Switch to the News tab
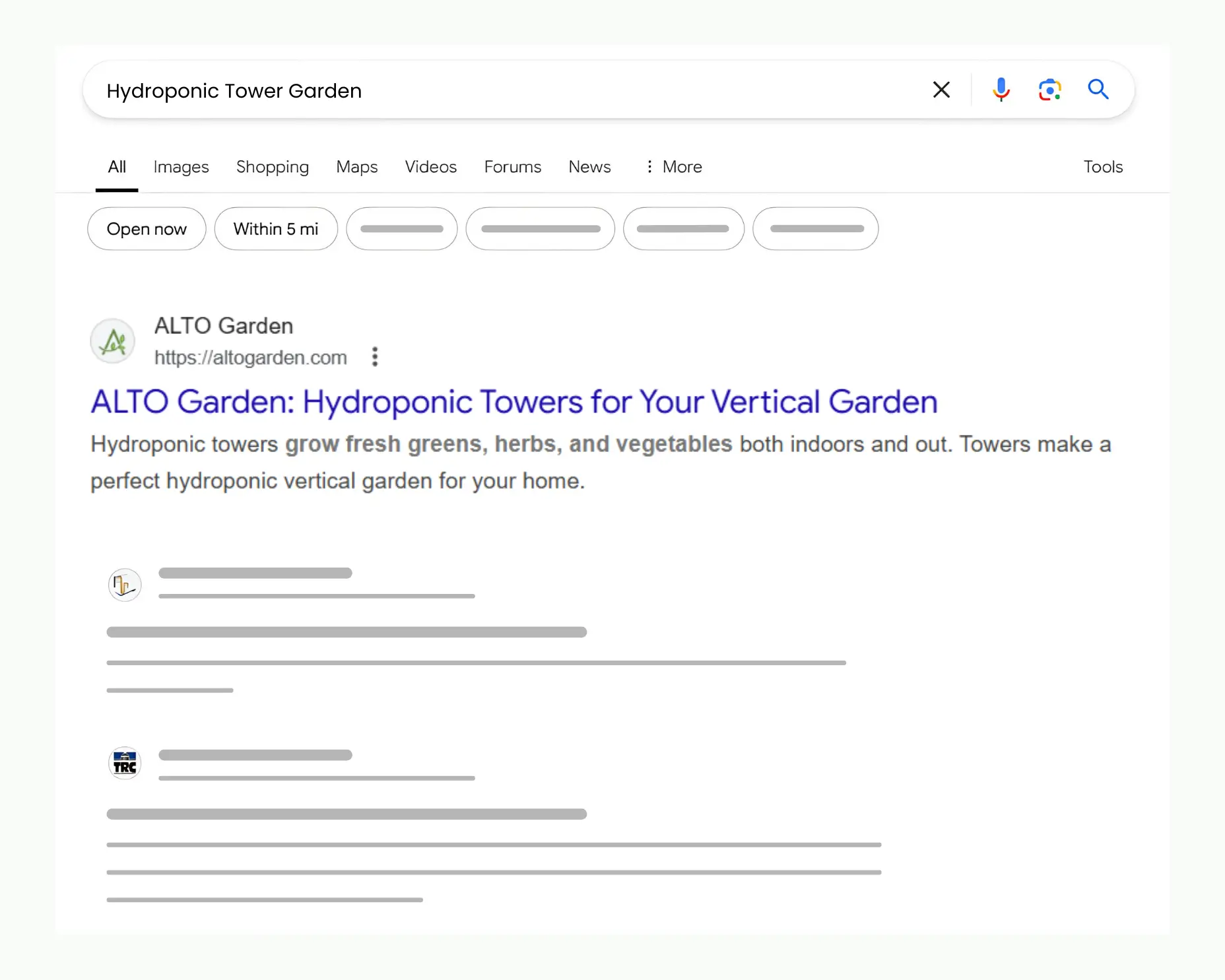Image resolution: width=1225 pixels, height=980 pixels. [x=590, y=167]
